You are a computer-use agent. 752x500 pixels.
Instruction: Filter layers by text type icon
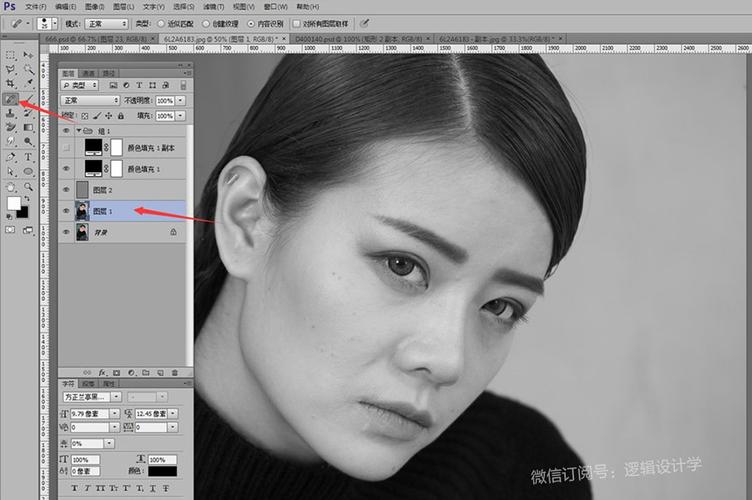[139, 85]
